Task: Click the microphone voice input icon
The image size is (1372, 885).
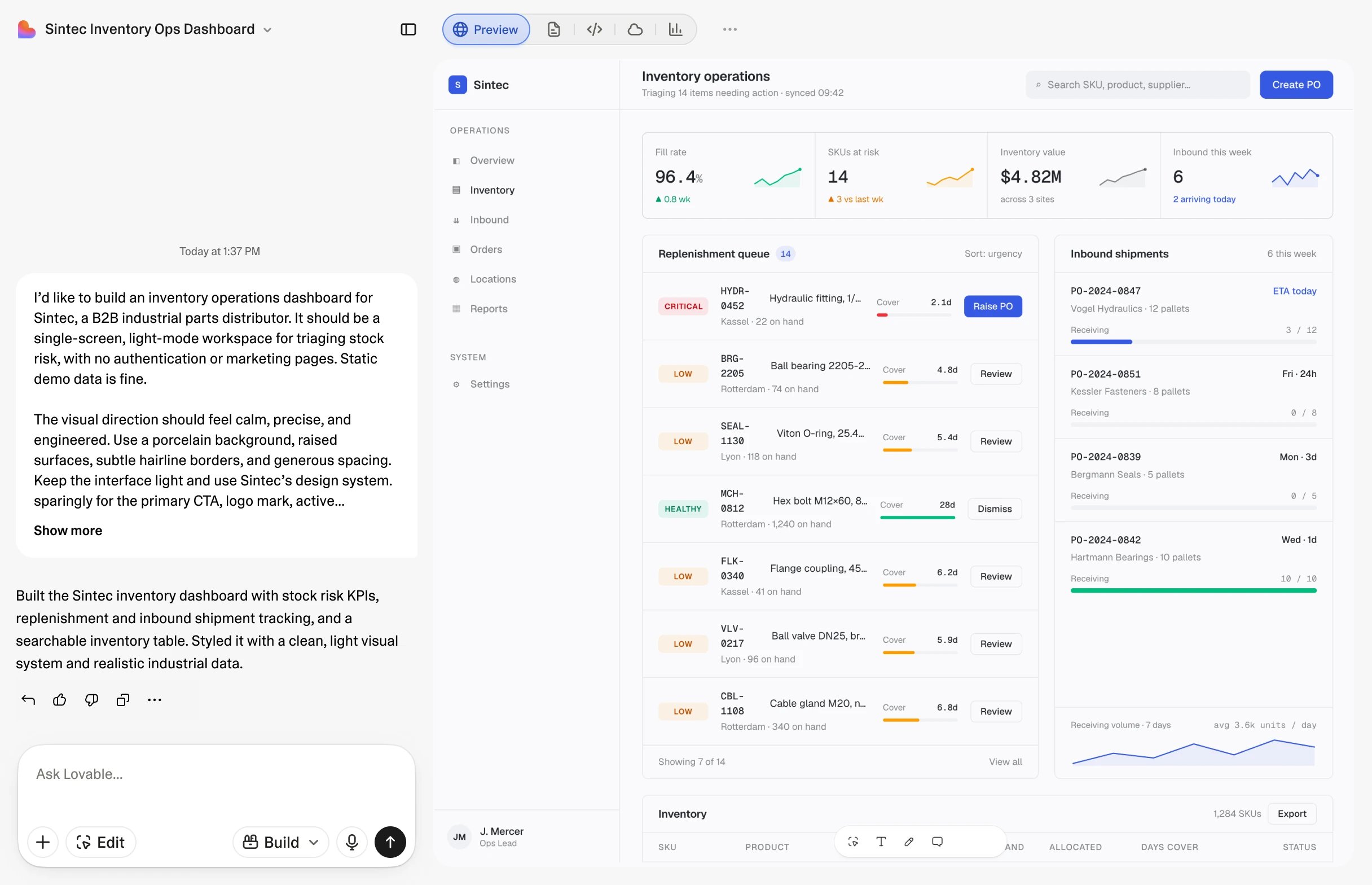Action: 351,842
